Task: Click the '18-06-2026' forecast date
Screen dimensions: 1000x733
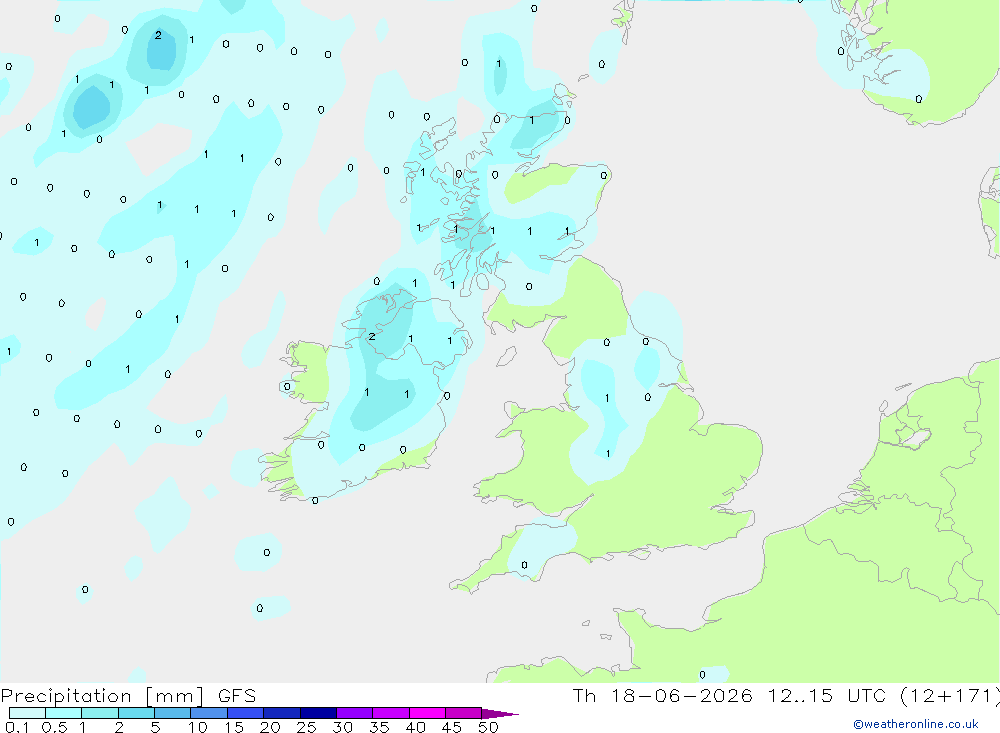Action: coord(682,696)
